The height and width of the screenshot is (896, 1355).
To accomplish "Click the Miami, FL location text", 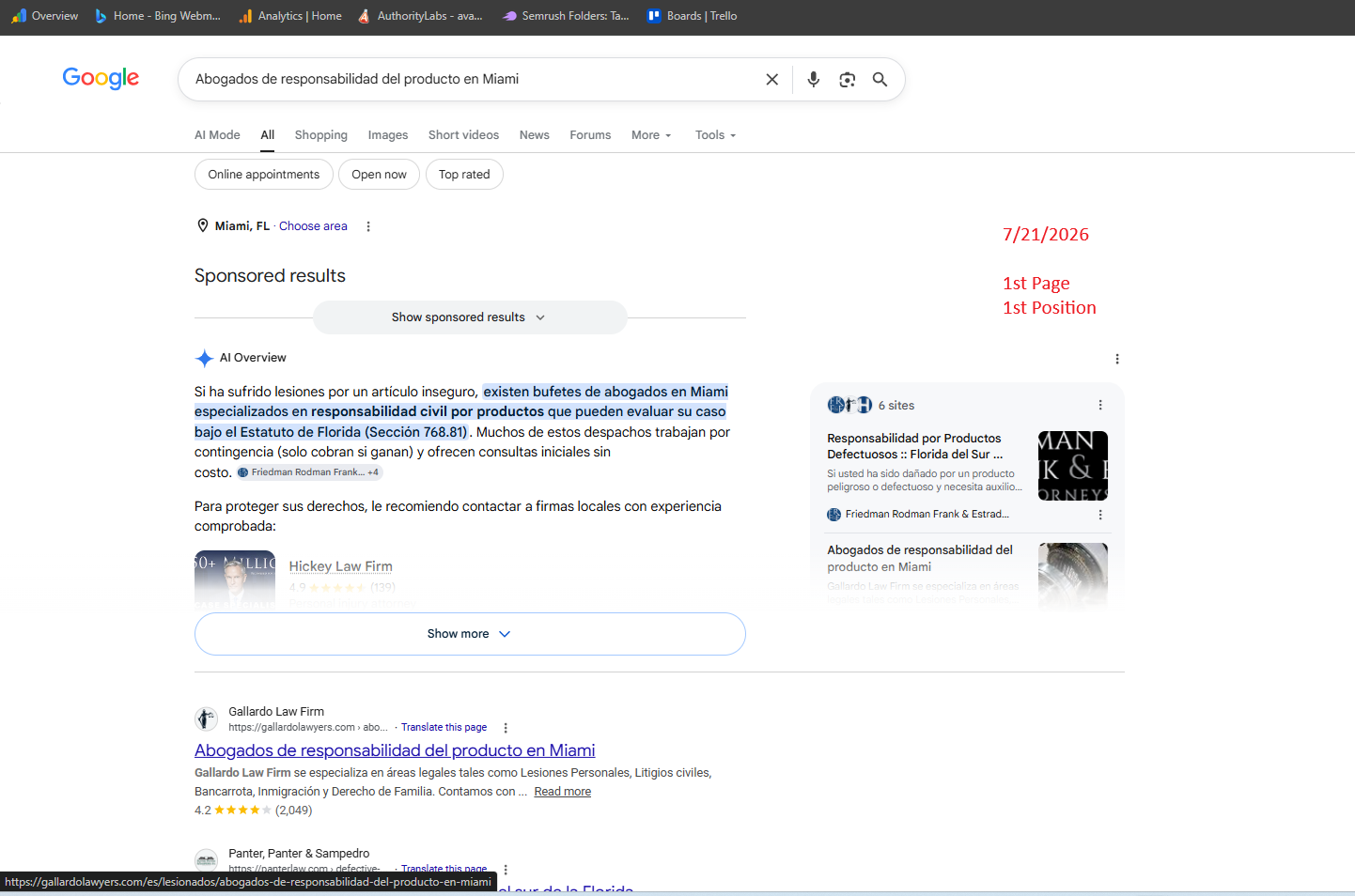I will (x=242, y=226).
